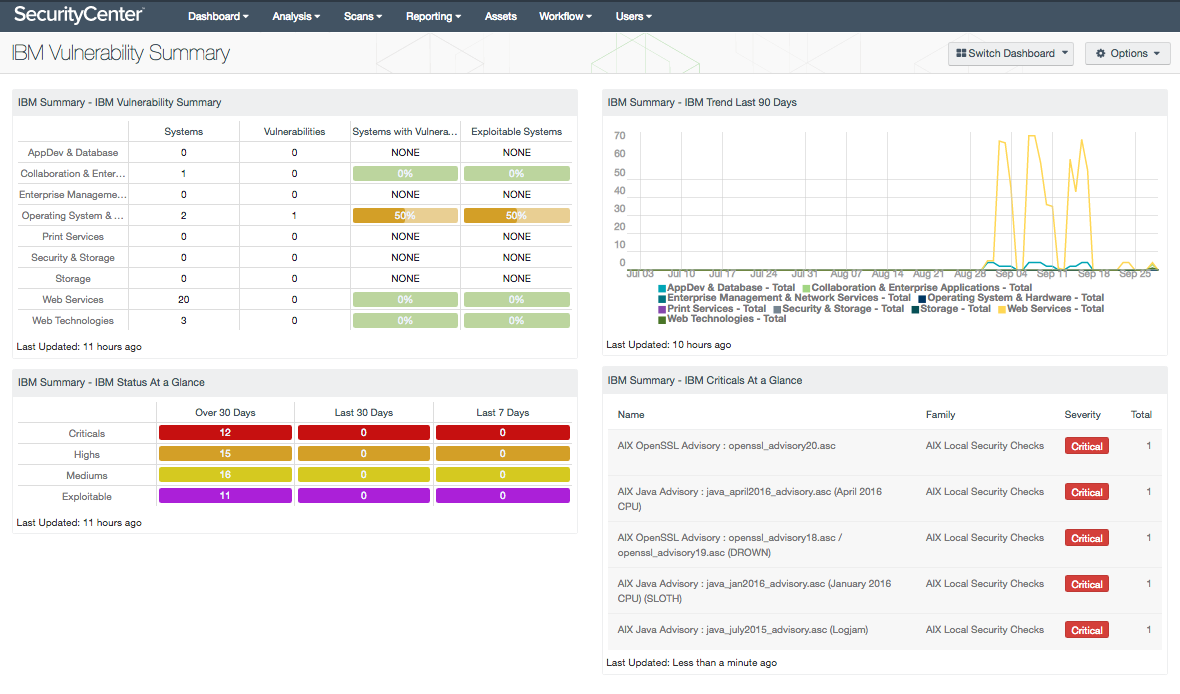Open the Reporting menu
The width and height of the screenshot is (1180, 694).
click(433, 16)
